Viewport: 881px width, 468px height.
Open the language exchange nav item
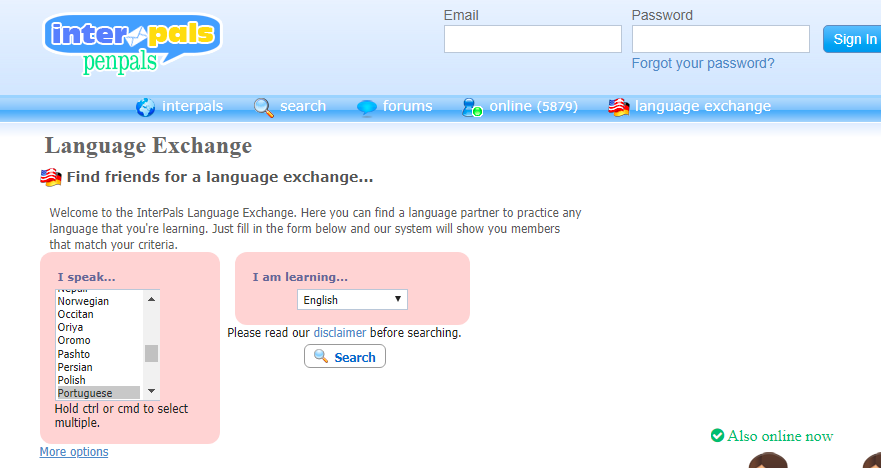coord(702,106)
